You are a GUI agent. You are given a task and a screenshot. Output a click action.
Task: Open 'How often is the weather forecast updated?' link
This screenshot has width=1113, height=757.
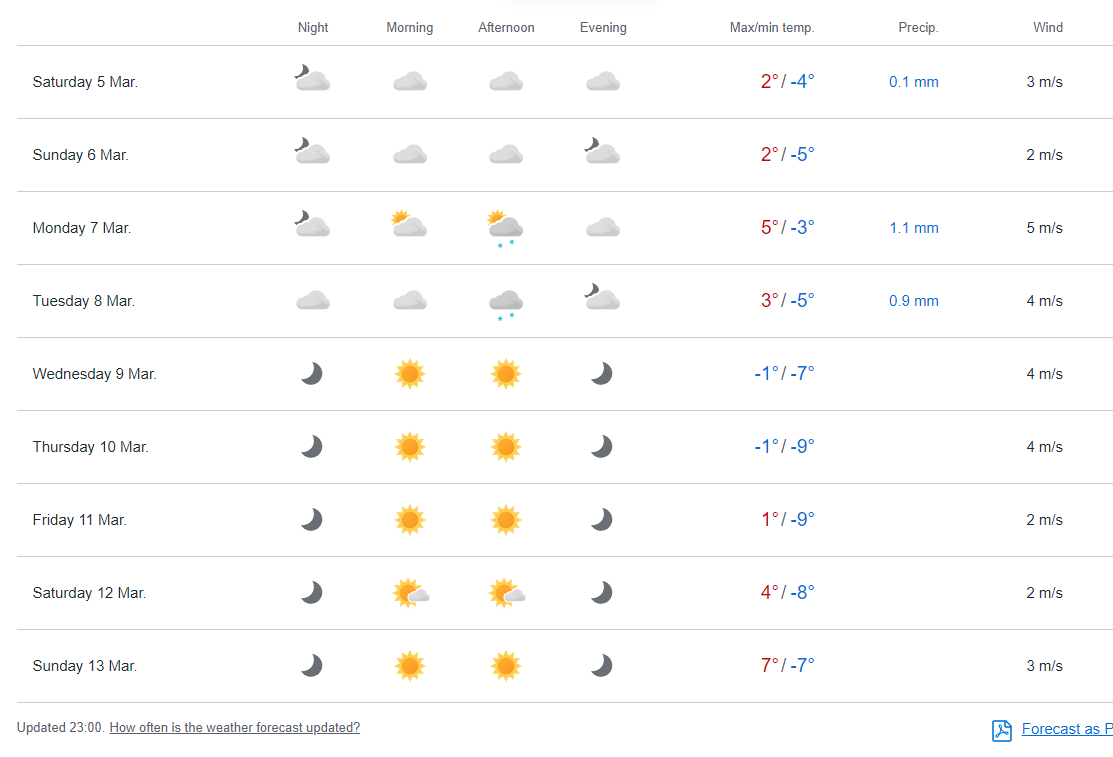coord(234,728)
